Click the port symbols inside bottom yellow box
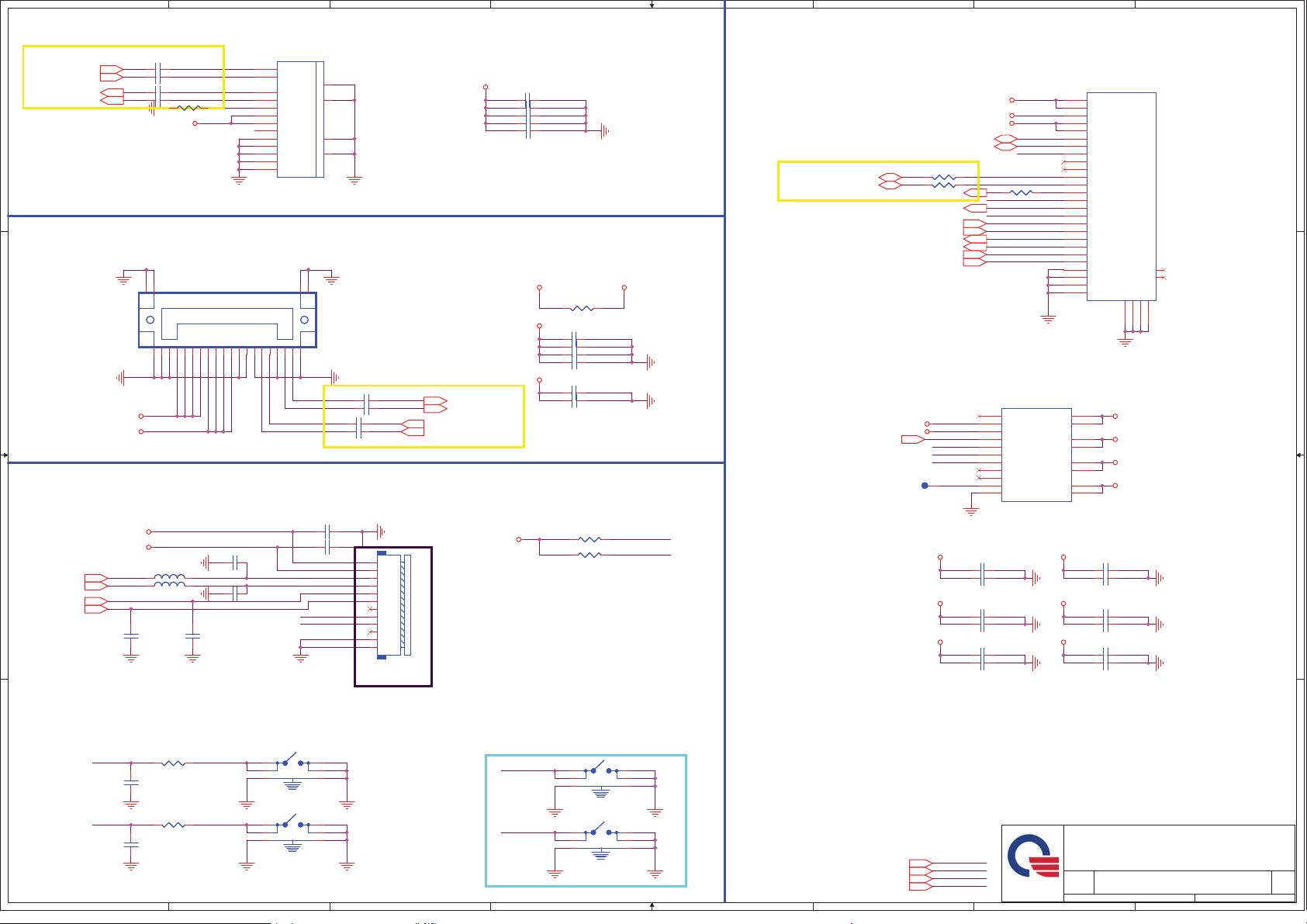 click(424, 416)
